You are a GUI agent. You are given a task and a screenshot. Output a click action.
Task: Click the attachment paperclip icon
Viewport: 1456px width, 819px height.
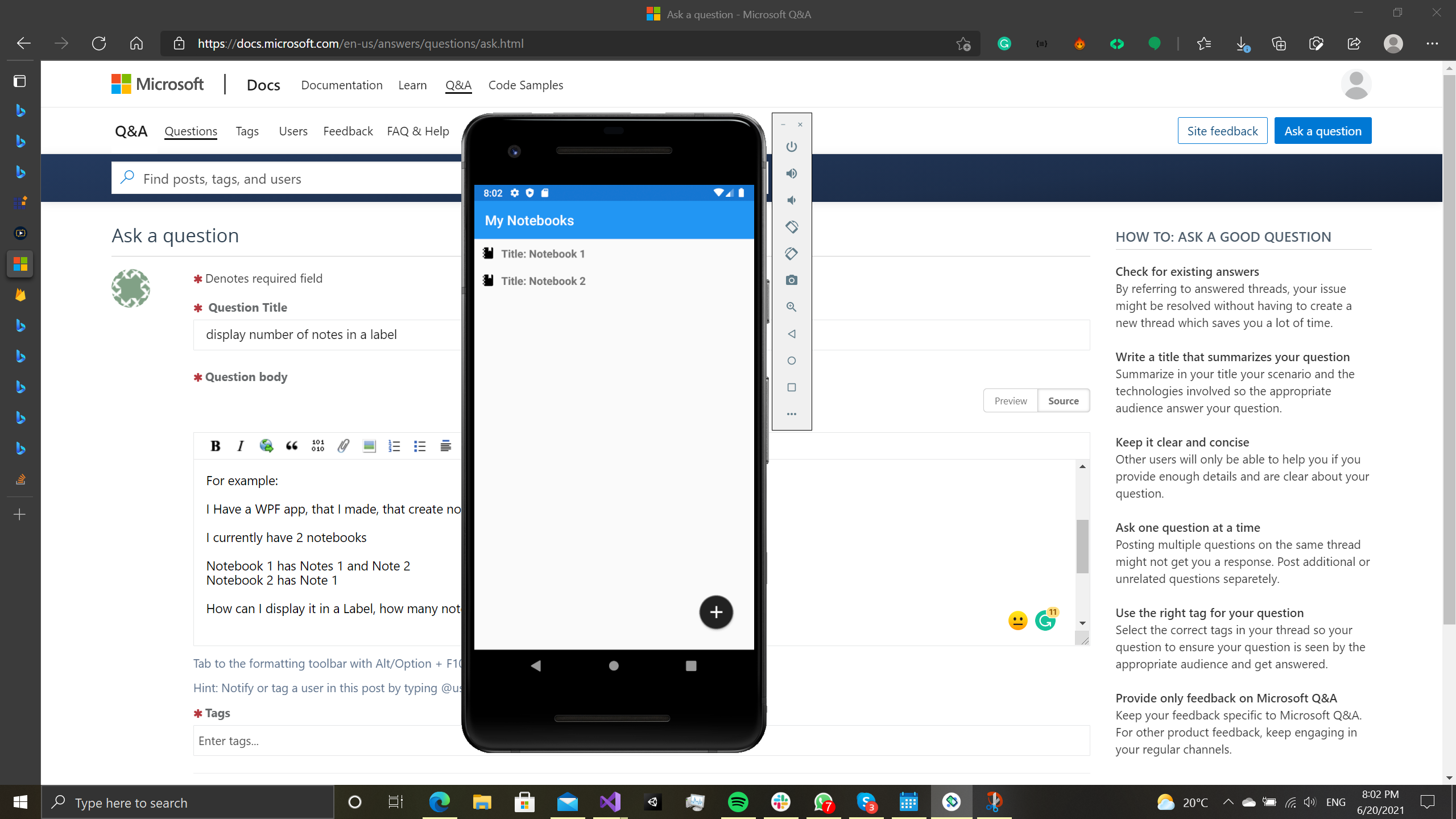coord(344,446)
